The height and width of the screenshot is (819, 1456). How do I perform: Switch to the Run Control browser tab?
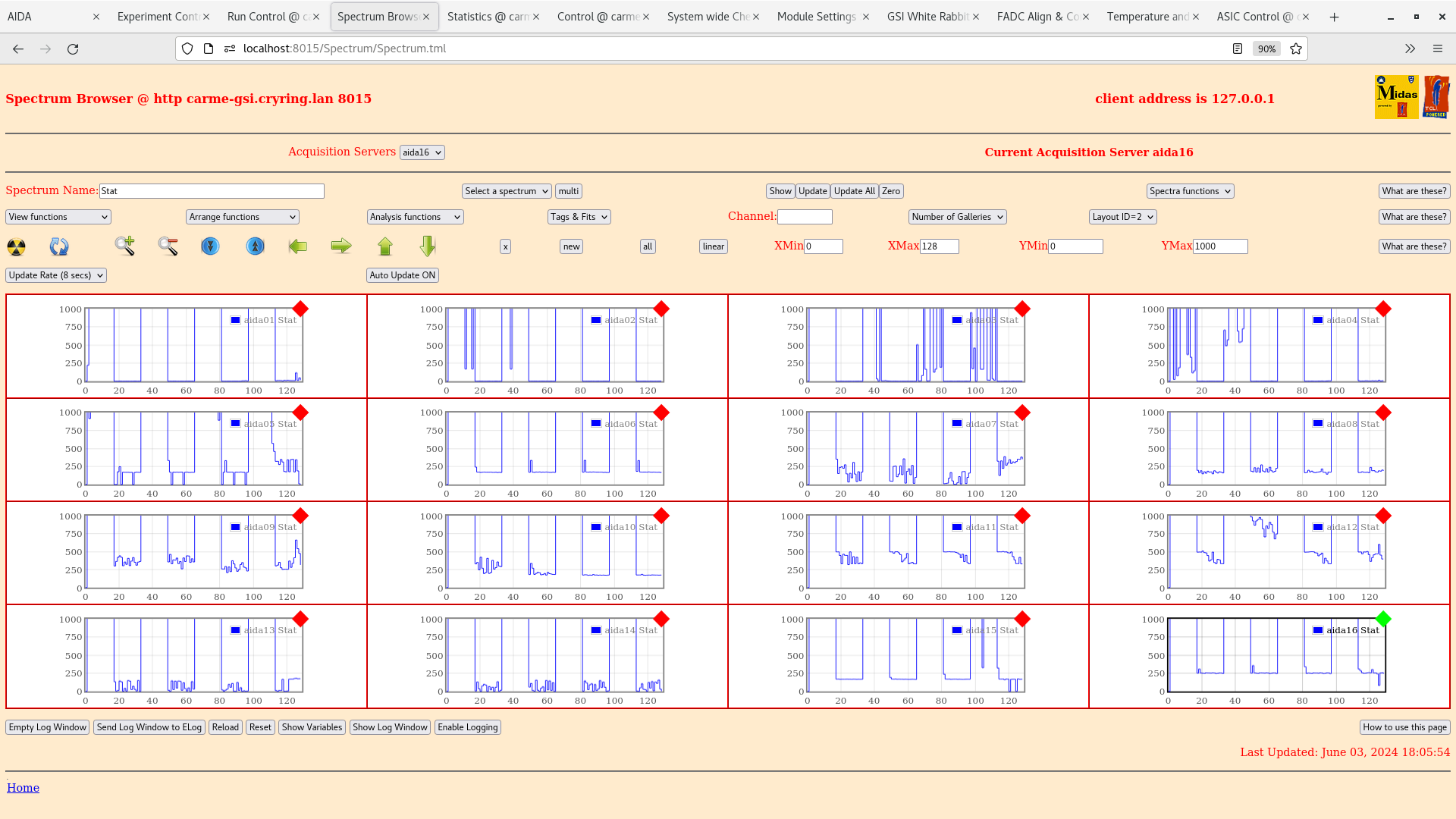point(267,17)
